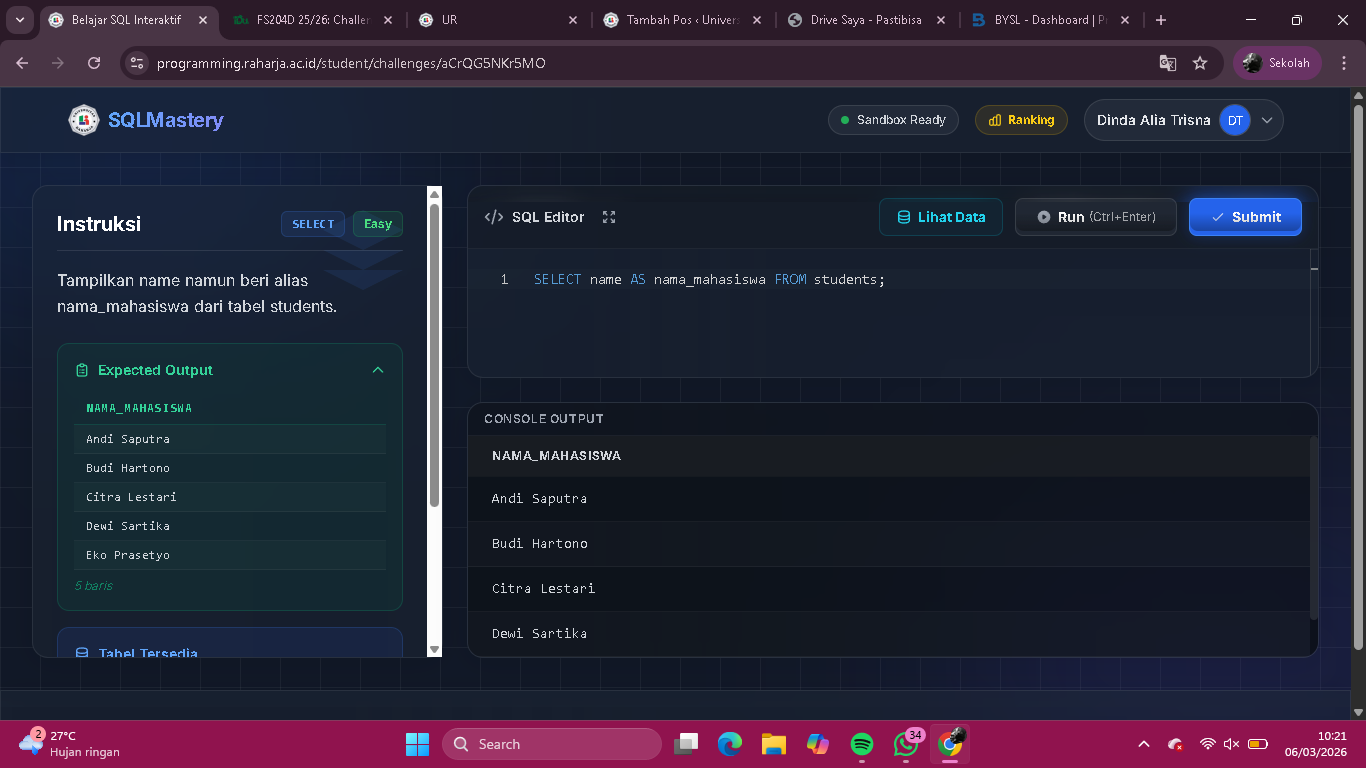Click scroll down arrow of instructions panel
This screenshot has height=768, width=1366.
coord(434,649)
